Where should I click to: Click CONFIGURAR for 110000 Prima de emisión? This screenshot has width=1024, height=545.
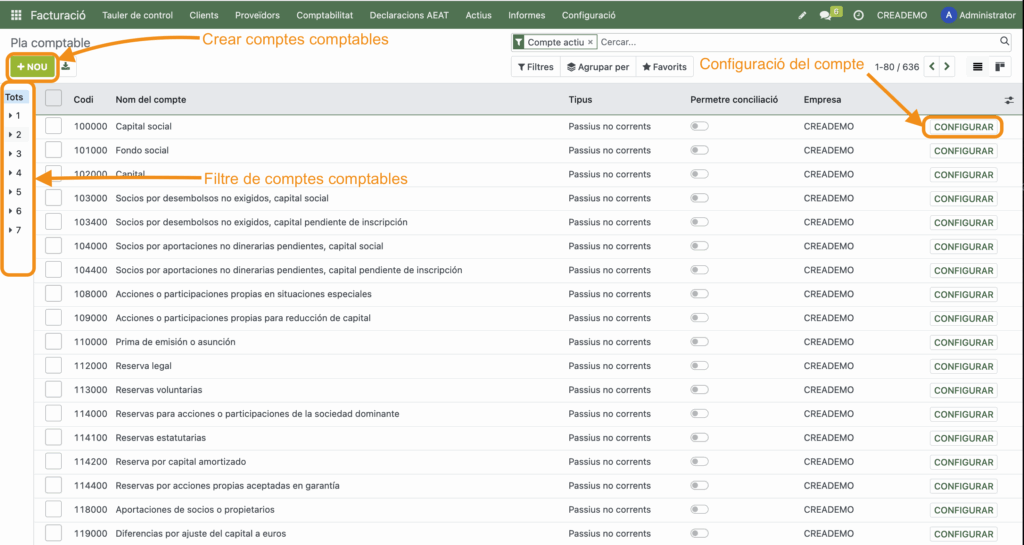point(963,342)
